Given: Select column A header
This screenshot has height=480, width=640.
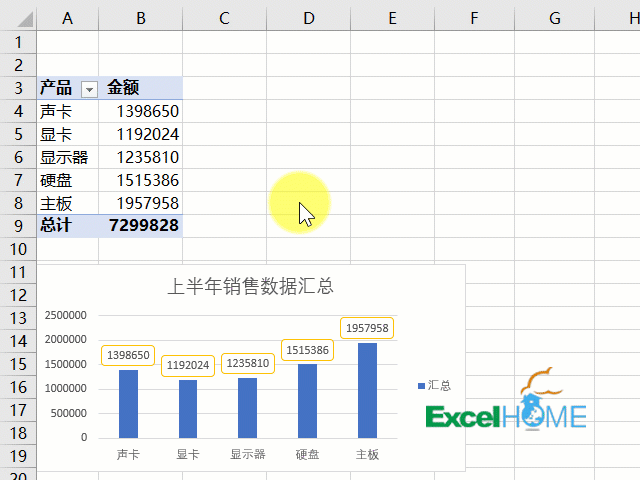Looking at the screenshot, I should [67, 18].
